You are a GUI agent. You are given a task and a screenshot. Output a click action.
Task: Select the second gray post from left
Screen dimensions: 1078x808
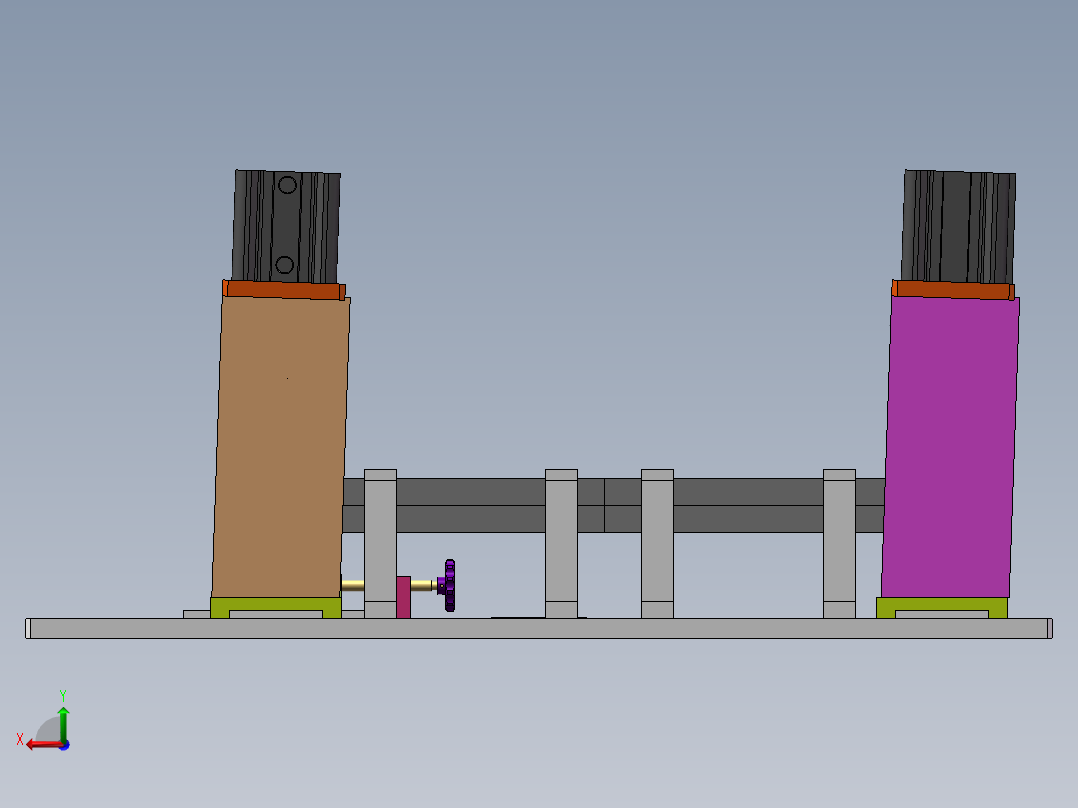click(562, 544)
